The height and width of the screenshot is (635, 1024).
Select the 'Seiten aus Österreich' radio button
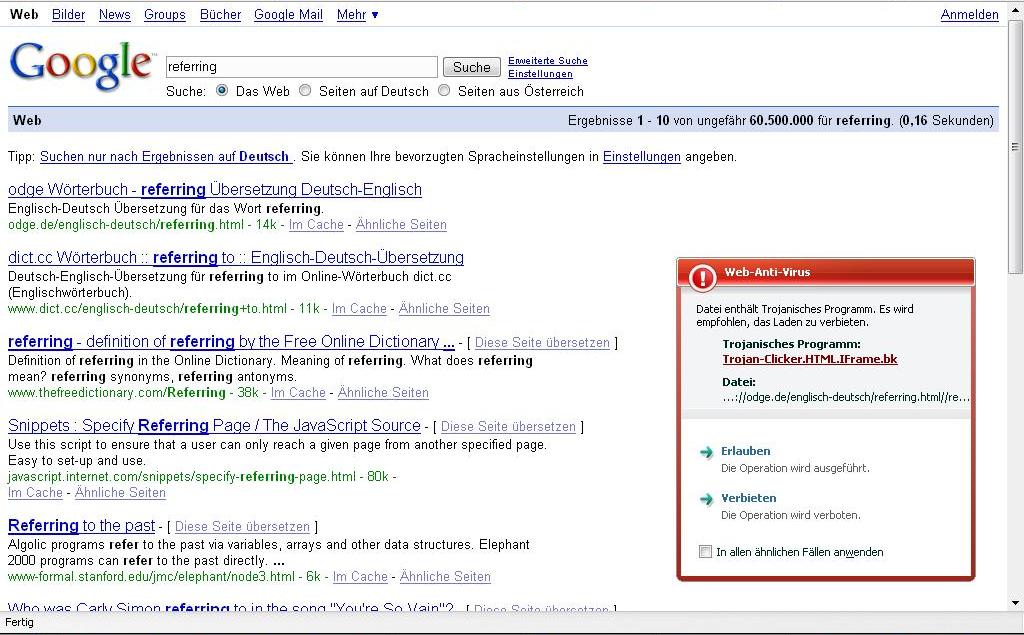[x=444, y=91]
